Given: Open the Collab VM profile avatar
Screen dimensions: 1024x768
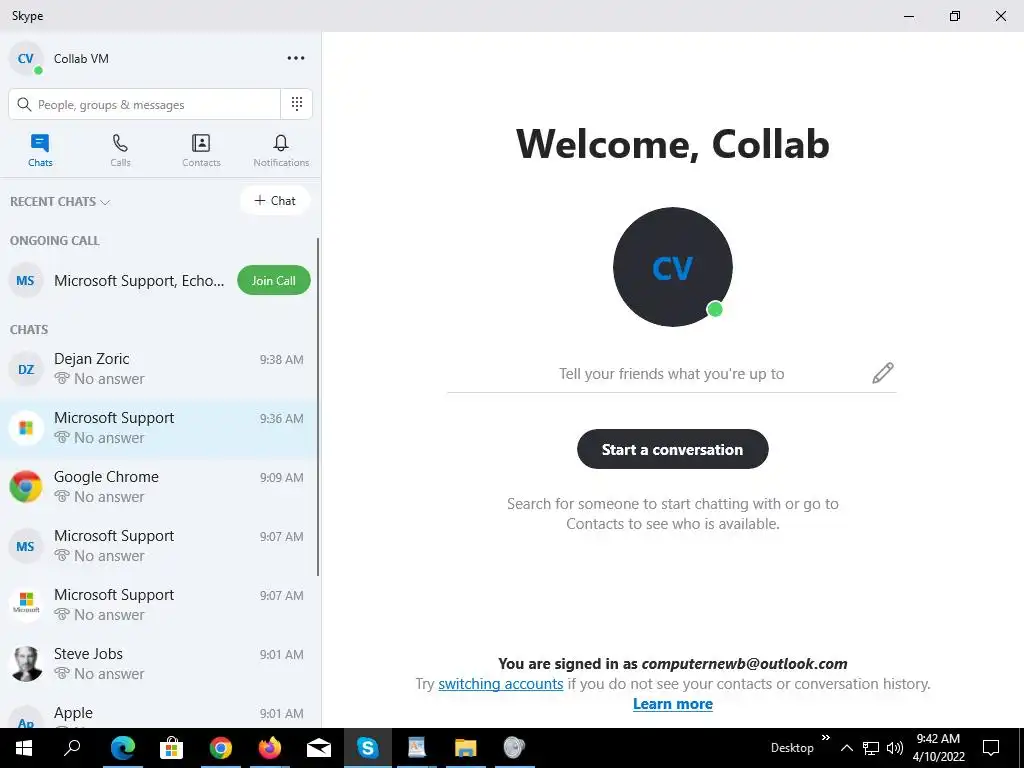Looking at the screenshot, I should tap(25, 59).
